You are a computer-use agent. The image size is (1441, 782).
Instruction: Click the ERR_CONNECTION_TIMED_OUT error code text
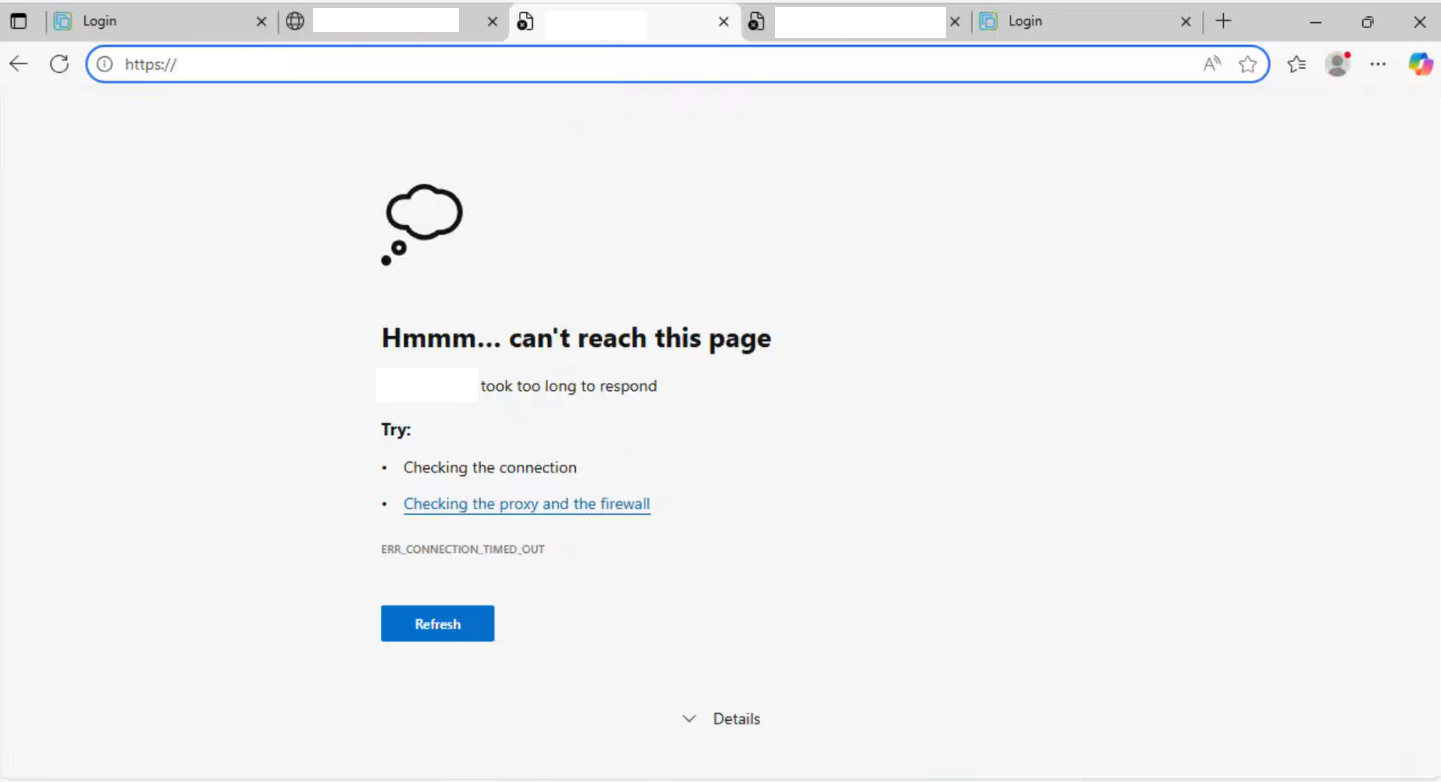(x=463, y=549)
